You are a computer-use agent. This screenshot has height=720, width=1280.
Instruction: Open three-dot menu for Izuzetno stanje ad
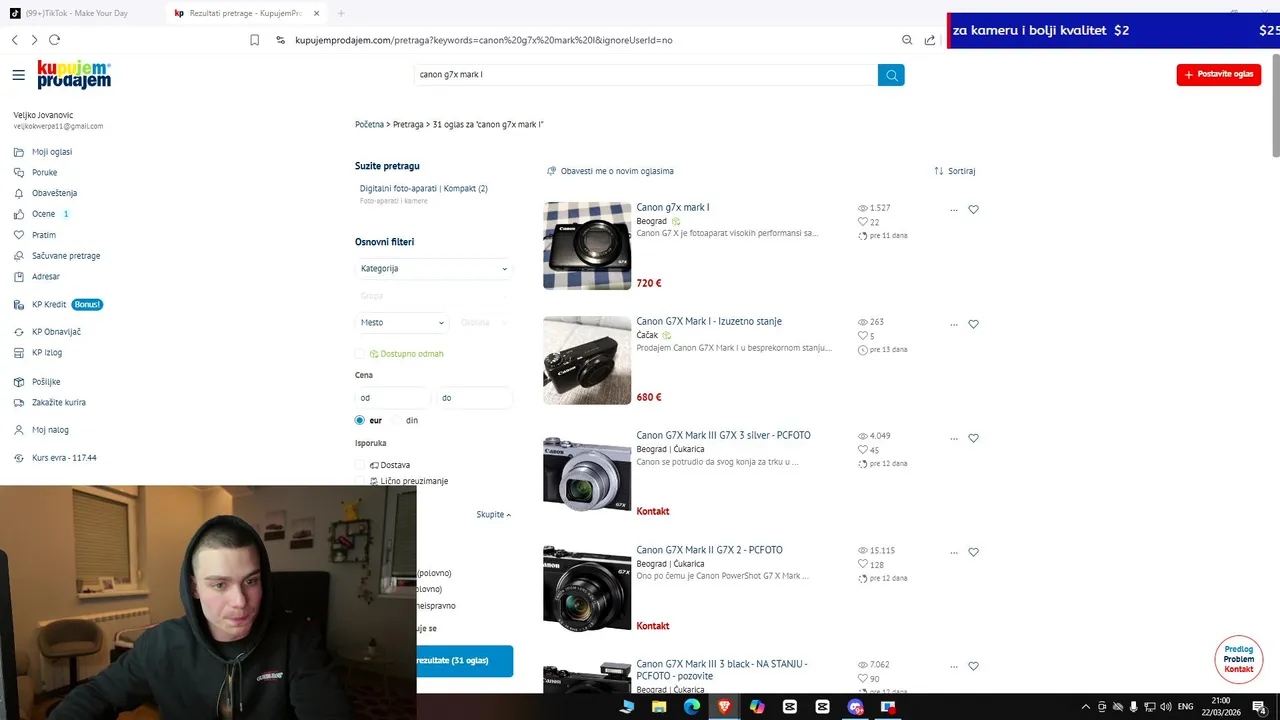coord(954,324)
